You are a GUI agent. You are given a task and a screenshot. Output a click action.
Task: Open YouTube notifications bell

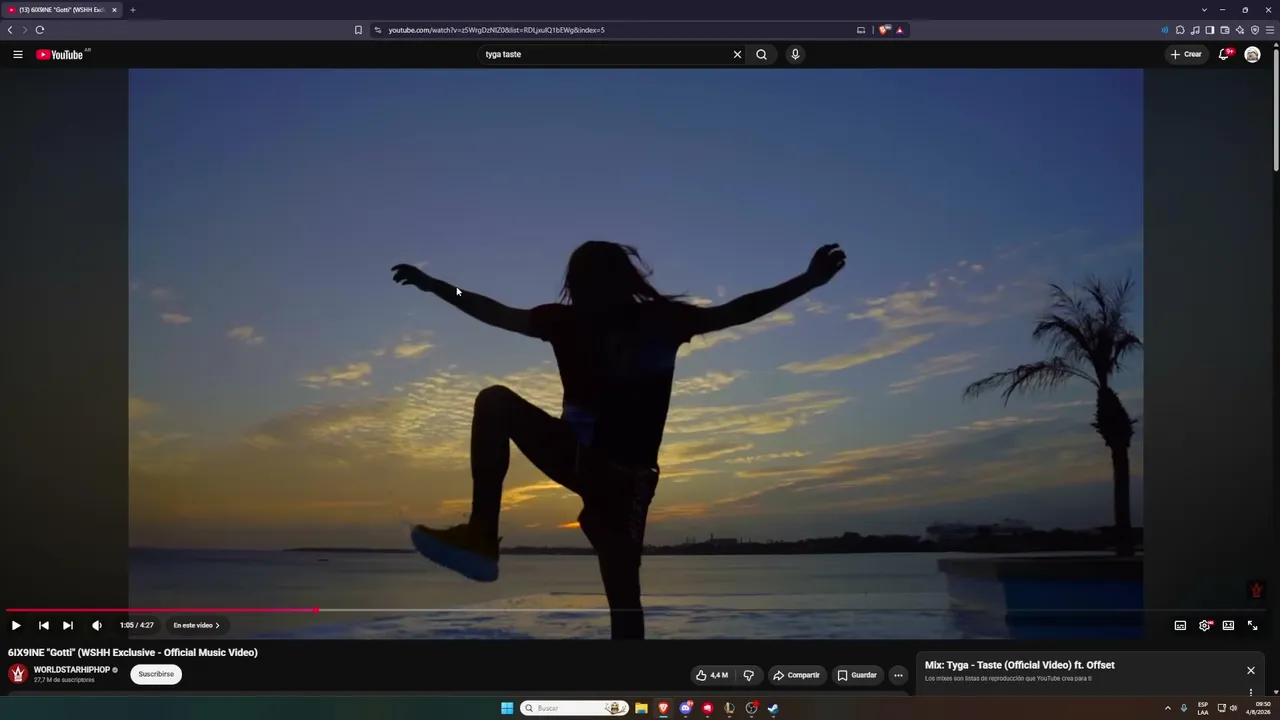[x=1223, y=54]
